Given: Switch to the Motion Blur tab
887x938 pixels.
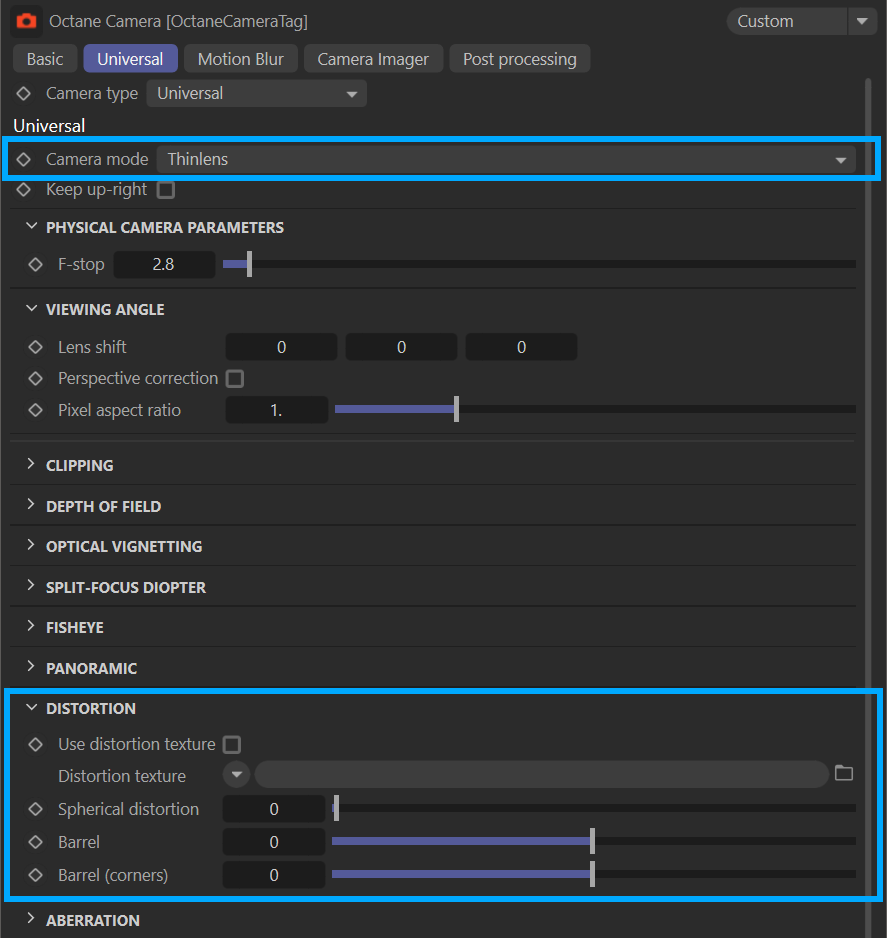Looking at the screenshot, I should tap(240, 59).
